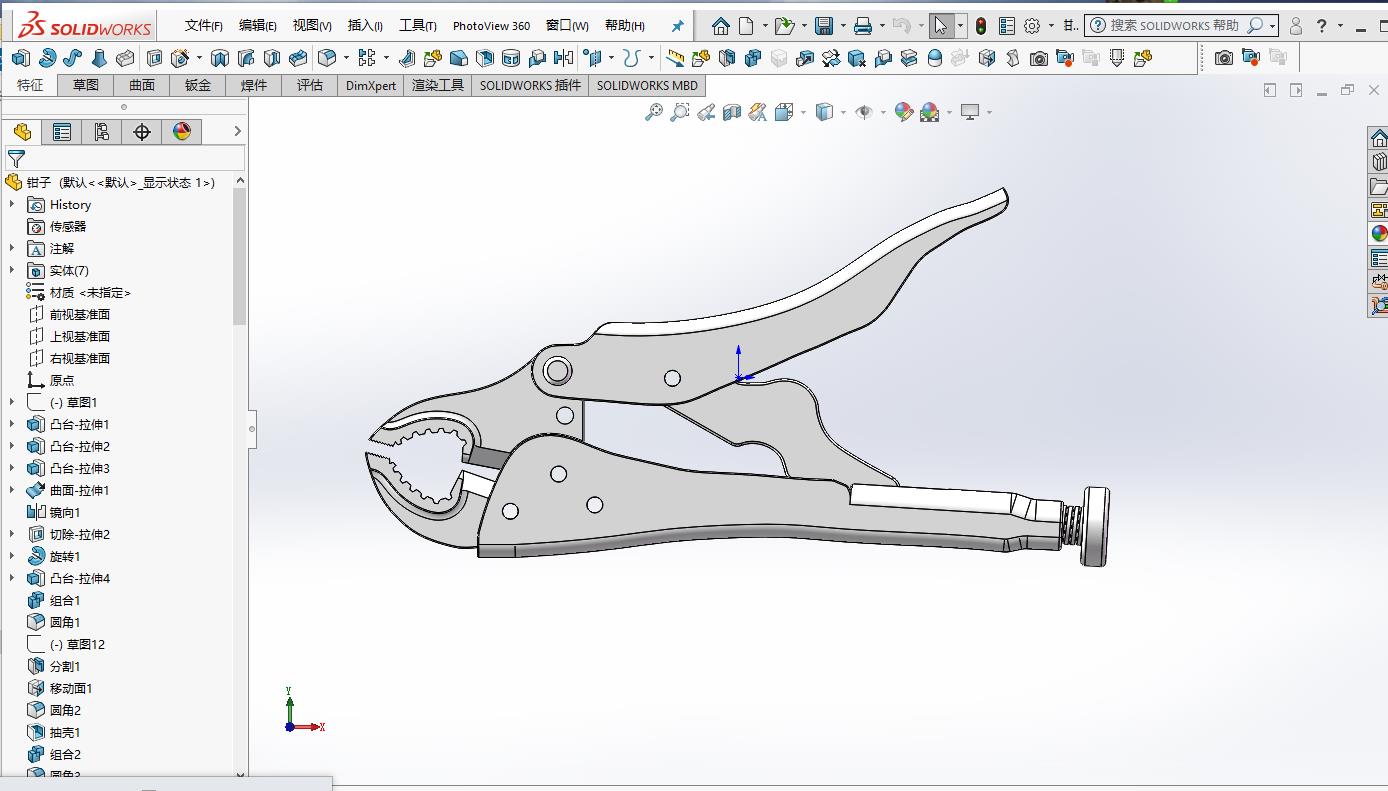Switch to the 评估 evaluate tab

(x=310, y=85)
